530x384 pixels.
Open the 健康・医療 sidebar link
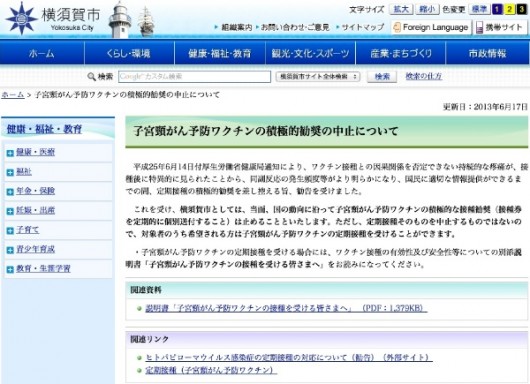35,152
